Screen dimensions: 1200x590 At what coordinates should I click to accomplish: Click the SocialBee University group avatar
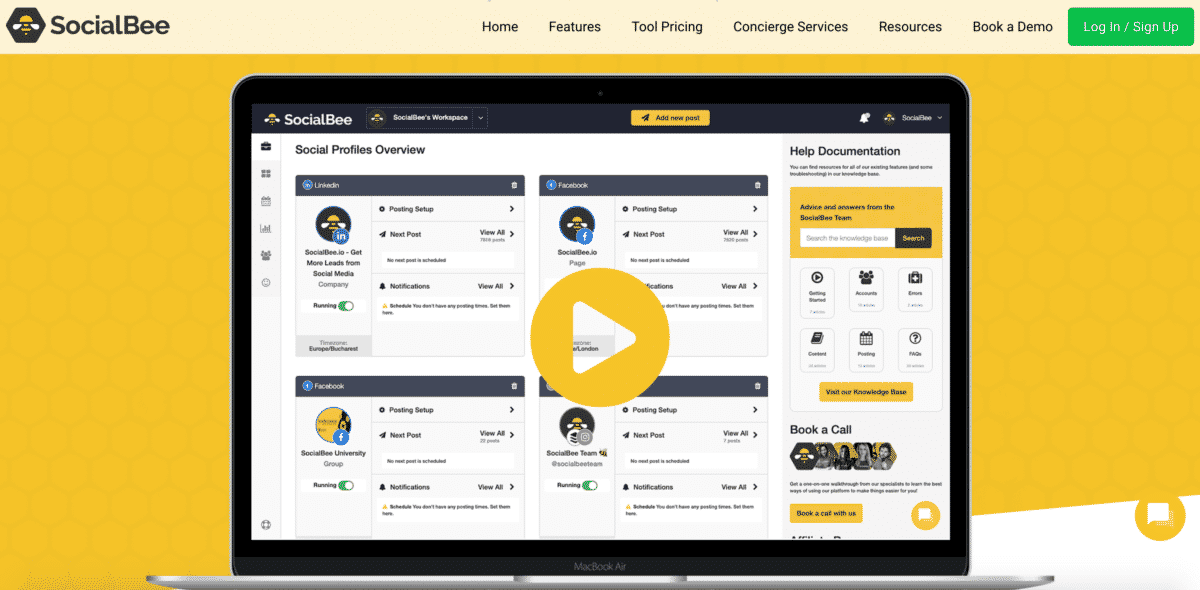[x=333, y=426]
